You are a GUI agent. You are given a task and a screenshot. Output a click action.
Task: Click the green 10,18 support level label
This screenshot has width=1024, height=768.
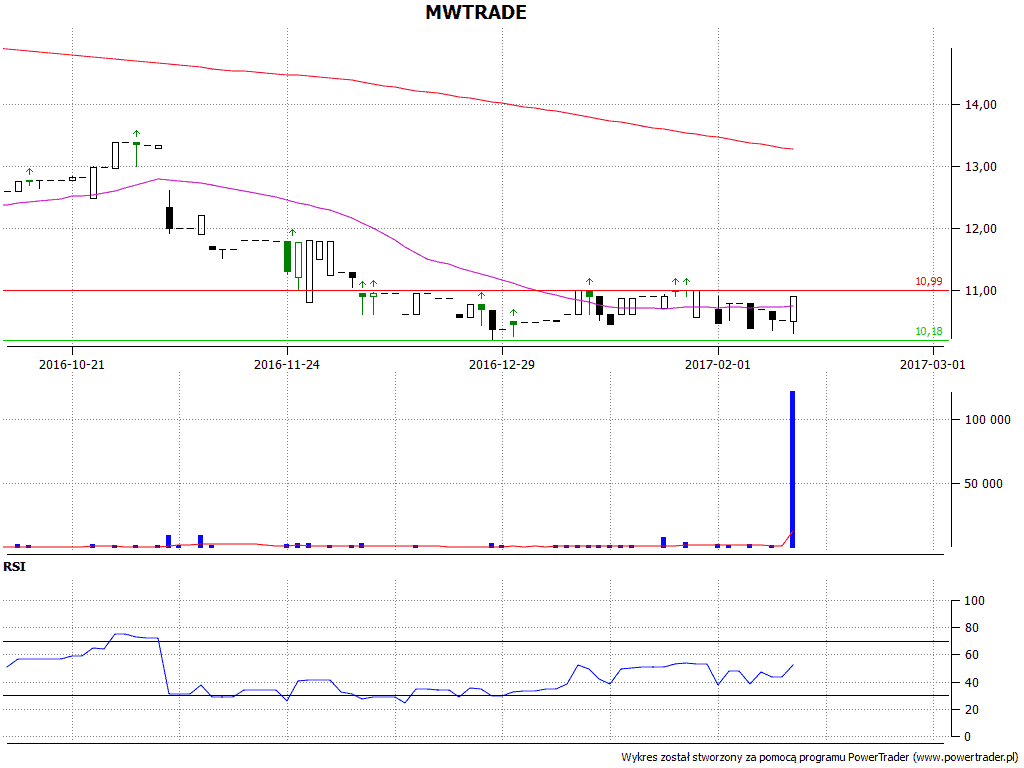pyautogui.click(x=928, y=332)
